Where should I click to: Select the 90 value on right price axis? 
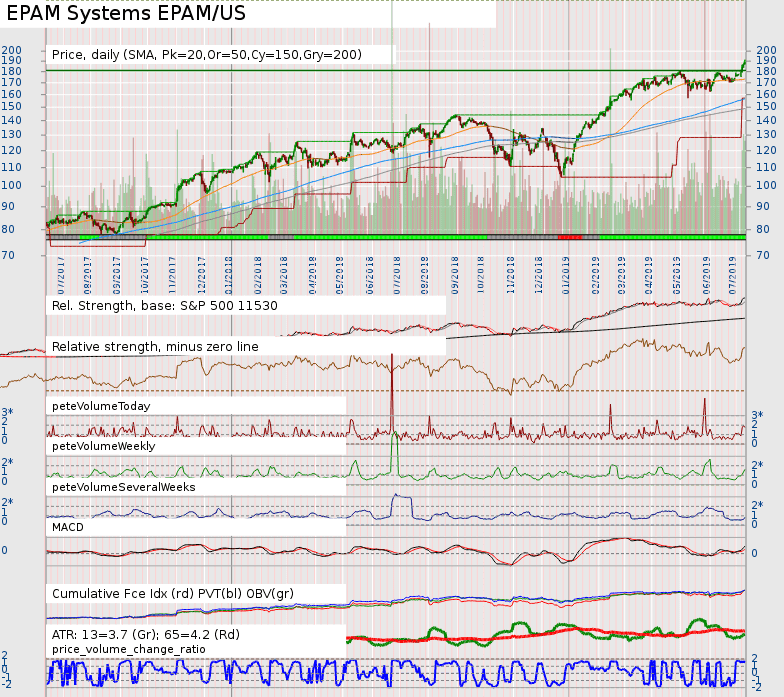pos(763,206)
